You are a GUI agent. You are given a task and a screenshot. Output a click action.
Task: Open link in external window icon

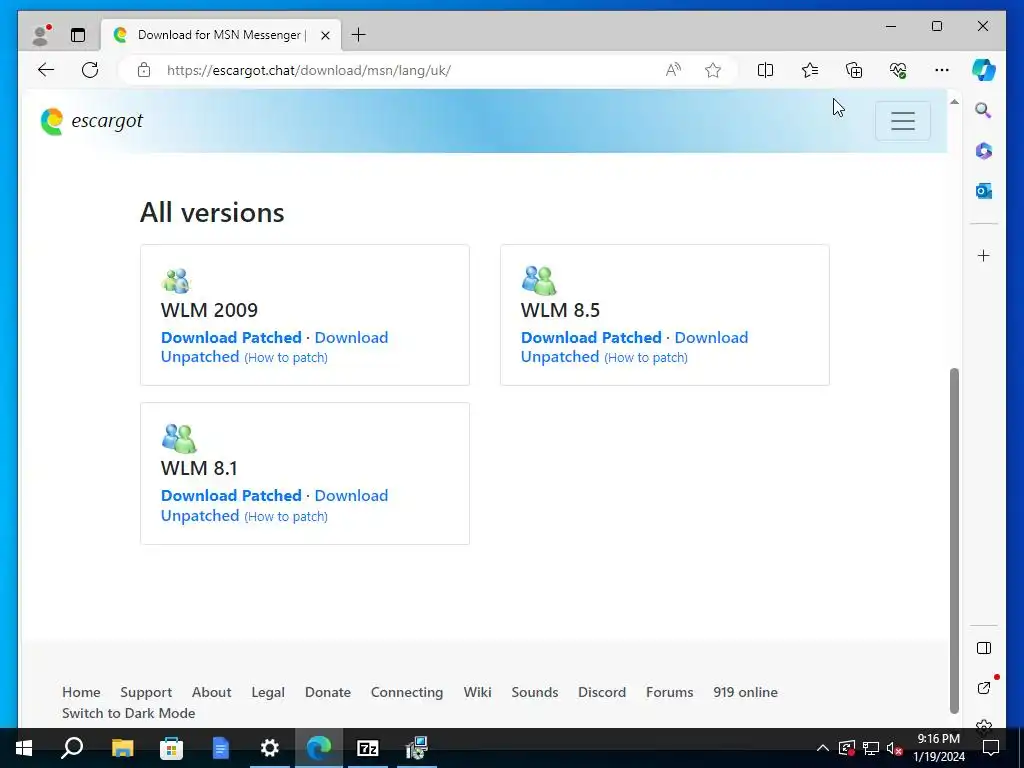pyautogui.click(x=984, y=688)
